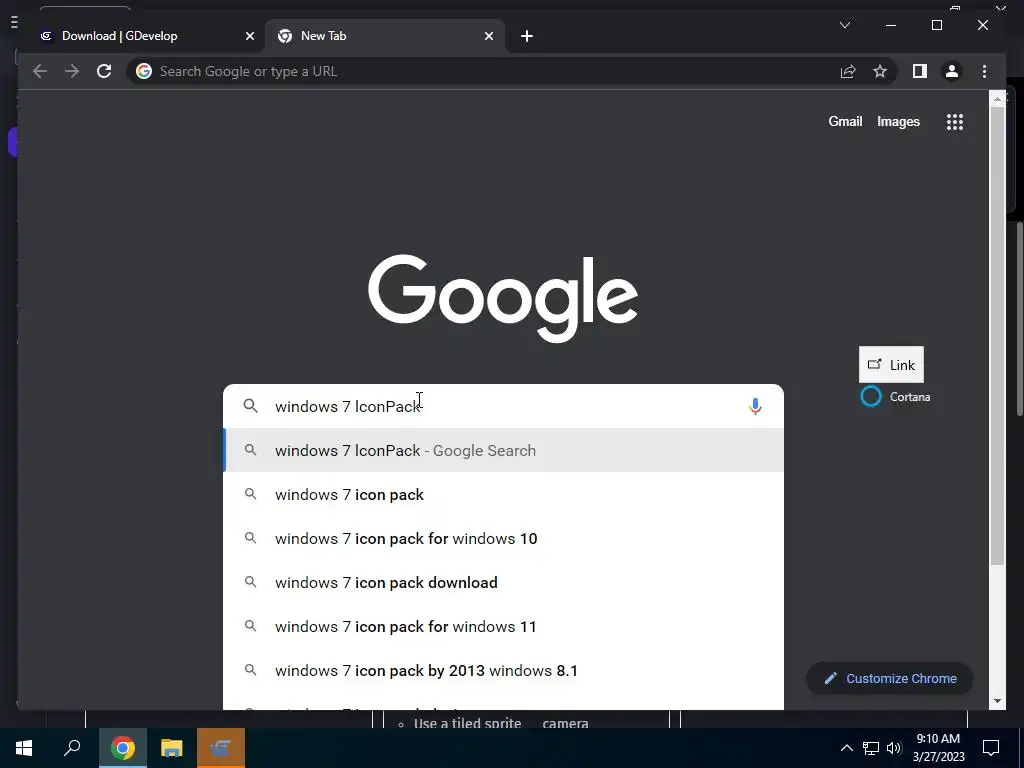Image resolution: width=1024 pixels, height=768 pixels.
Task: Open the Chrome profile avatar menu
Action: point(952,71)
